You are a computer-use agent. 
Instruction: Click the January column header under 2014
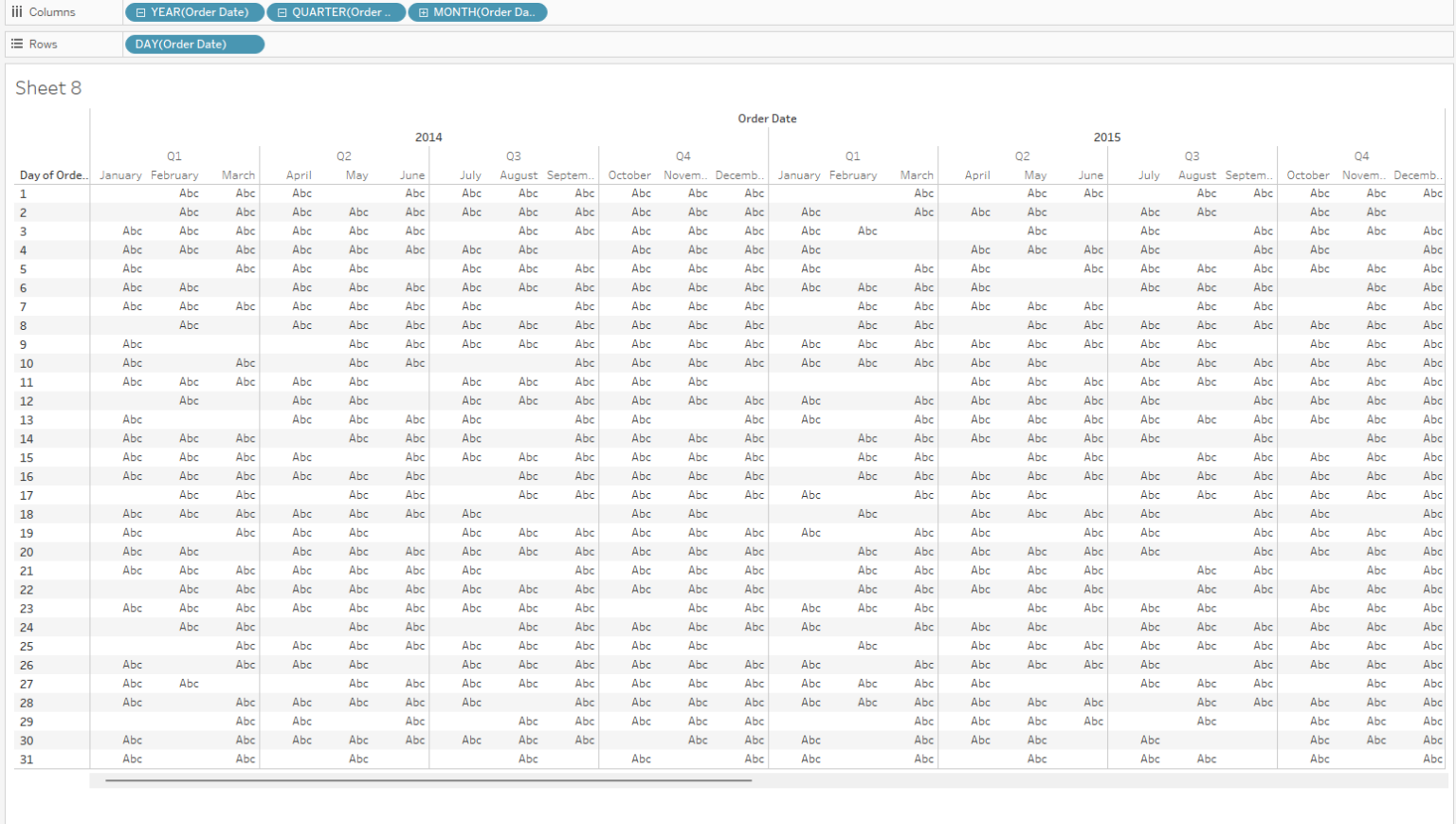click(x=120, y=174)
